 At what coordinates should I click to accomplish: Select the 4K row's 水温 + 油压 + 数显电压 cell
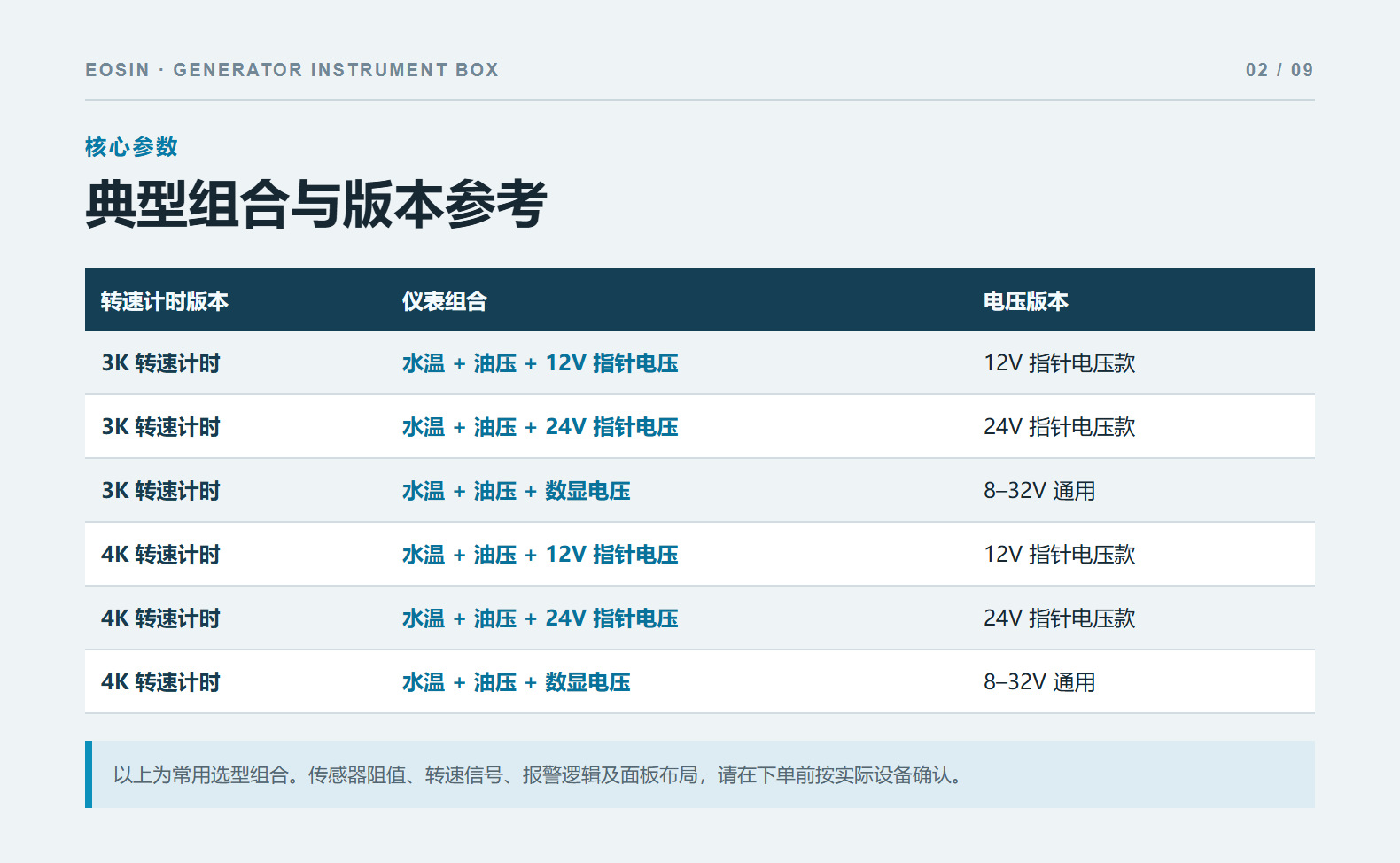click(x=517, y=682)
